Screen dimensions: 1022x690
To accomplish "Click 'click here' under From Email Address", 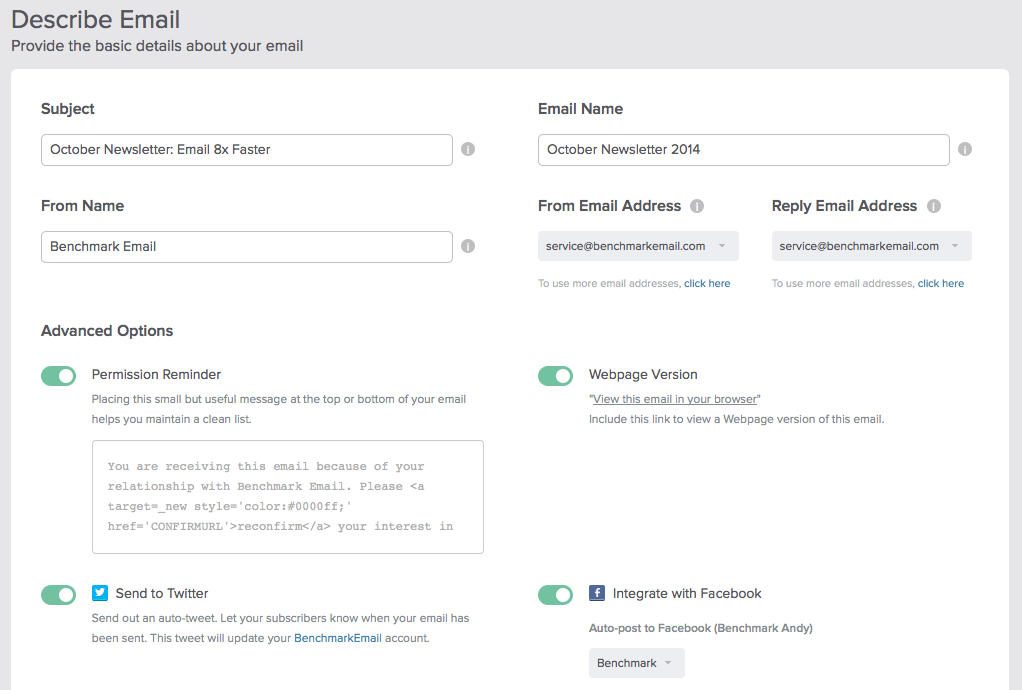I will pyautogui.click(x=707, y=284).
